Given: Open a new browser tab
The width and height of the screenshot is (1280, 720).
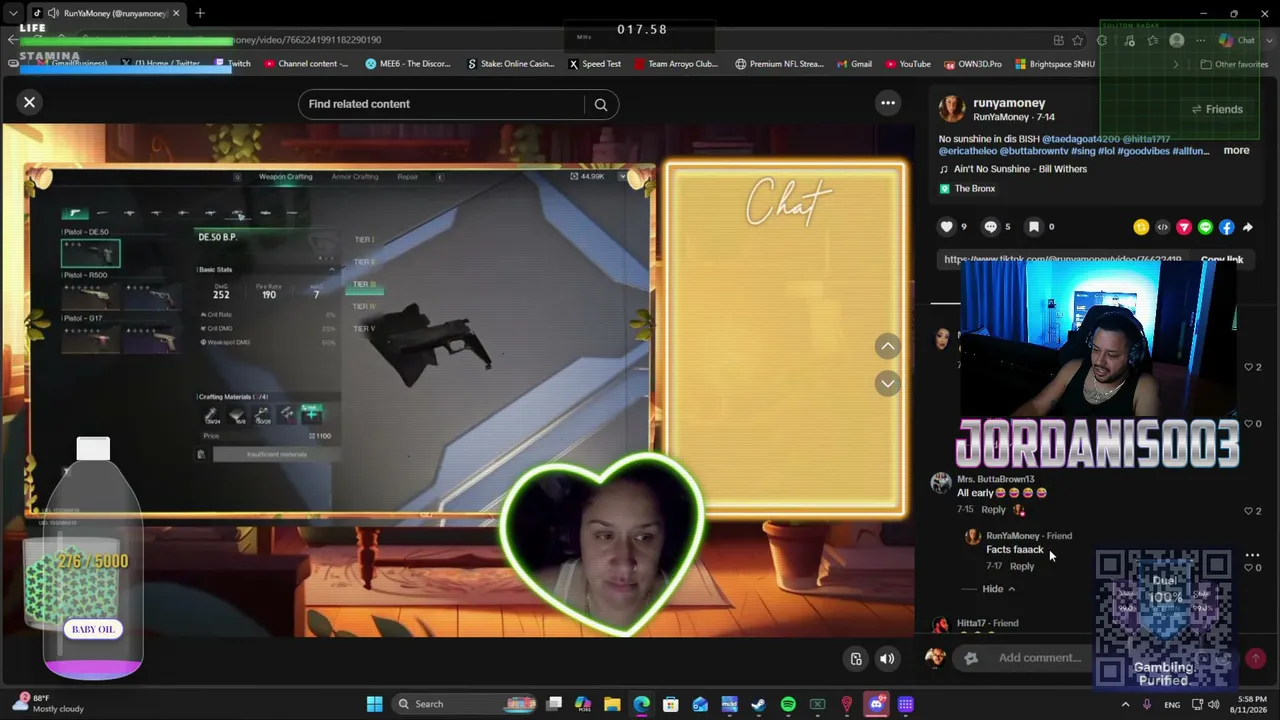Looking at the screenshot, I should coord(200,13).
